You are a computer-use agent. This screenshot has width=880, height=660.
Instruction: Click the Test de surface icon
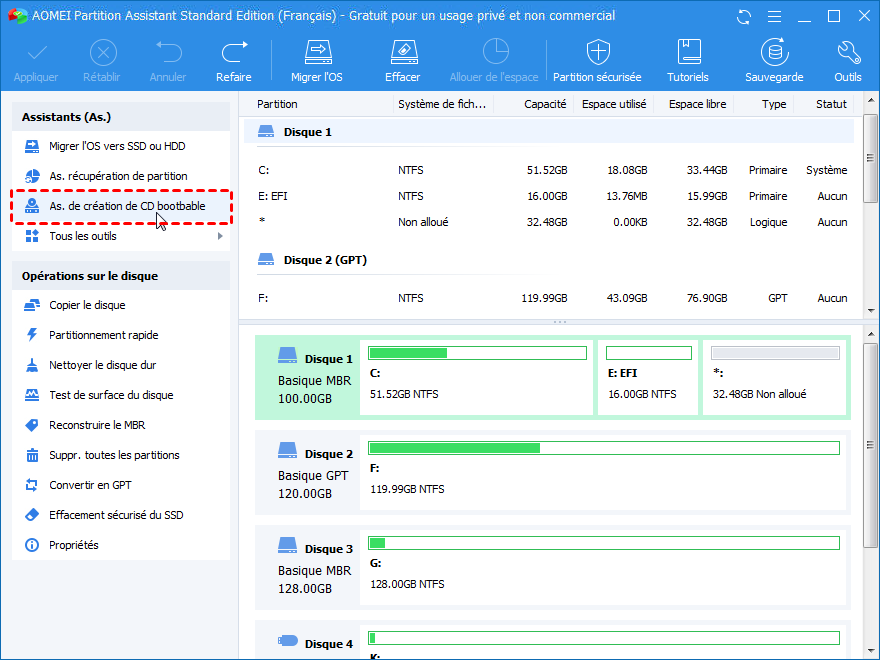(x=32, y=395)
